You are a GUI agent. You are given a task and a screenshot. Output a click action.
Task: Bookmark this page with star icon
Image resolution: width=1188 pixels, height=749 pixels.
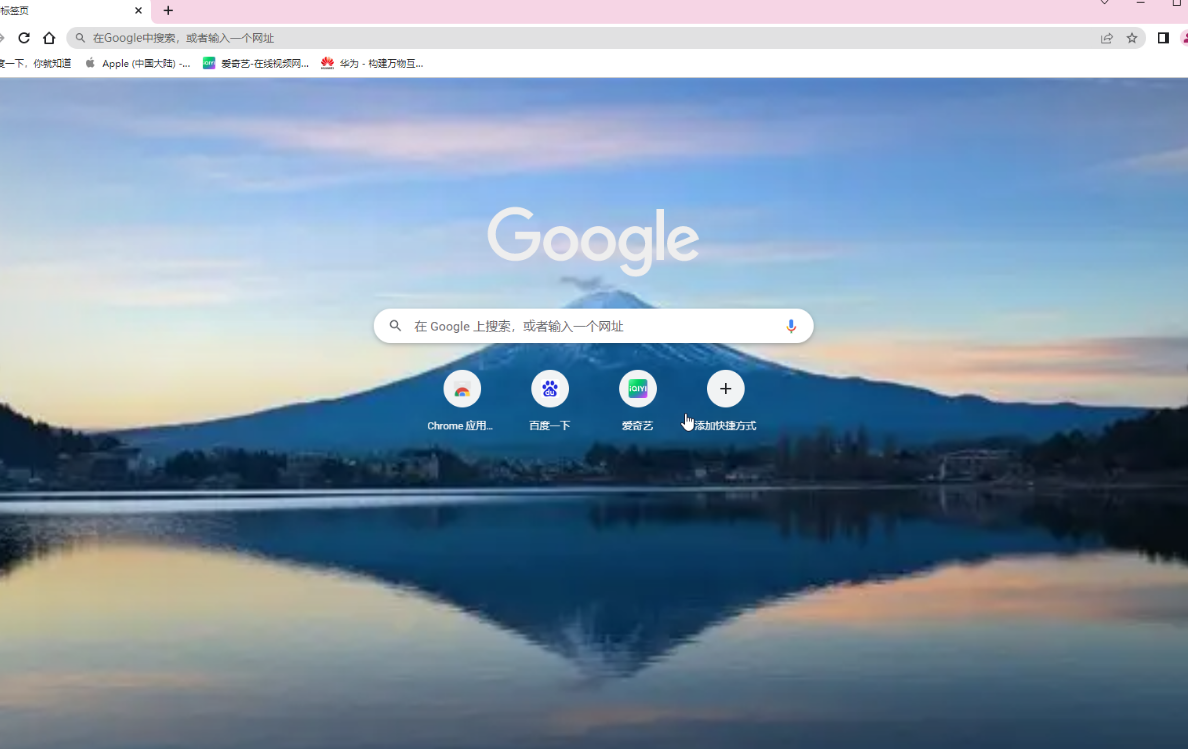click(1132, 38)
